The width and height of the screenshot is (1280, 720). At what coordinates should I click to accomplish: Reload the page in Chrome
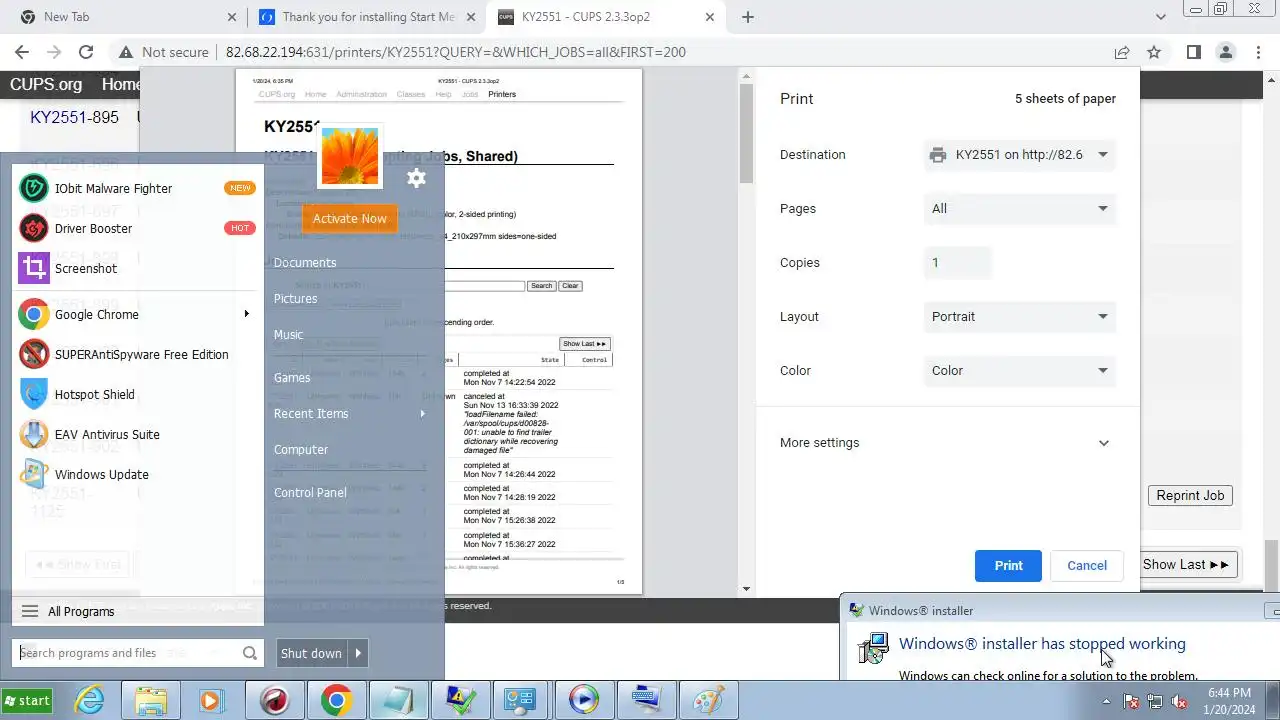86,52
